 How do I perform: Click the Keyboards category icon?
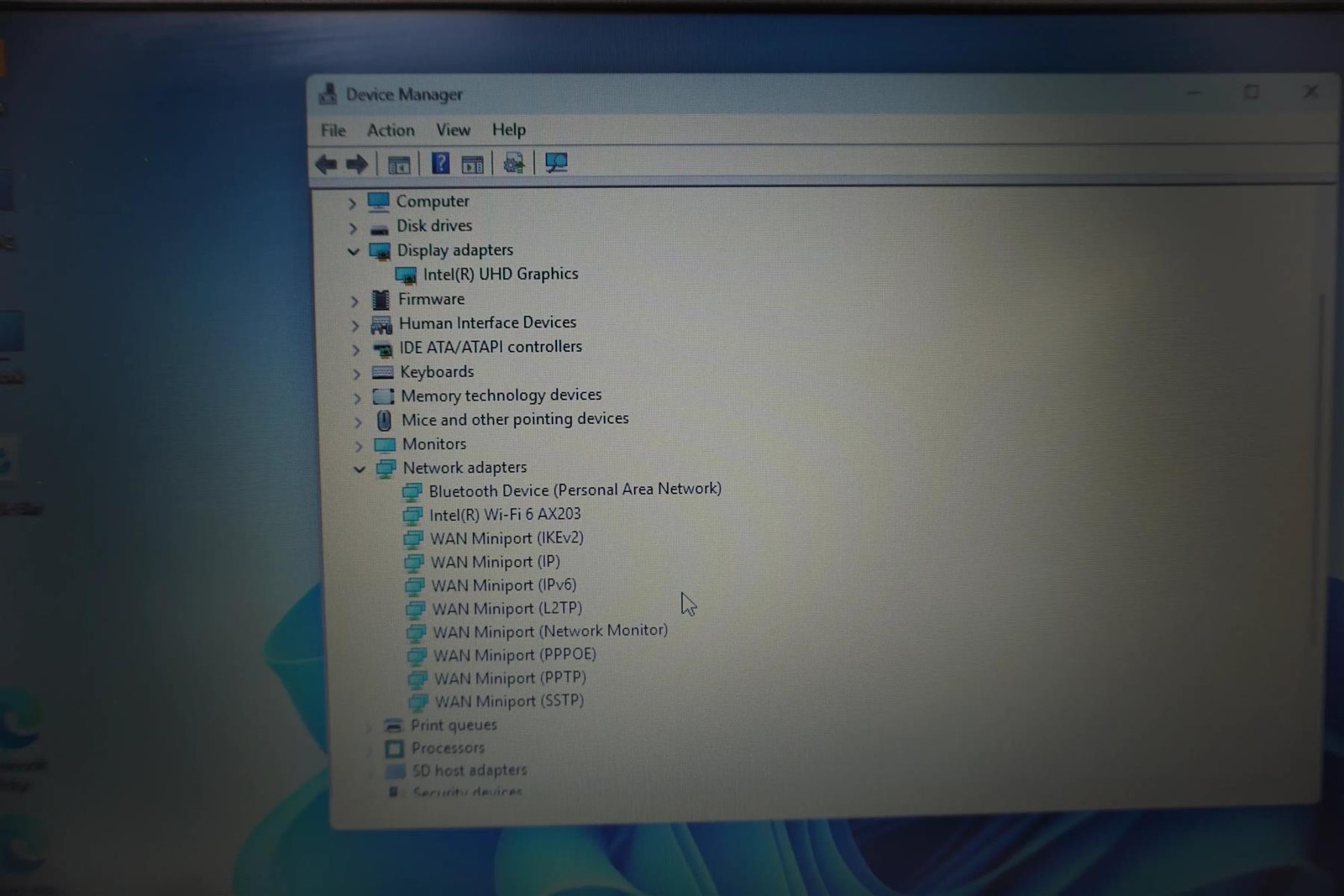383,372
